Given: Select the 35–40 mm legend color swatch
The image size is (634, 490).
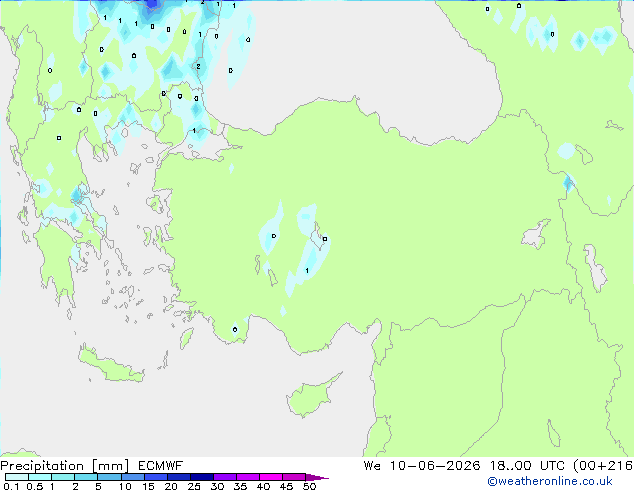Looking at the screenshot, I should click(x=248, y=477).
